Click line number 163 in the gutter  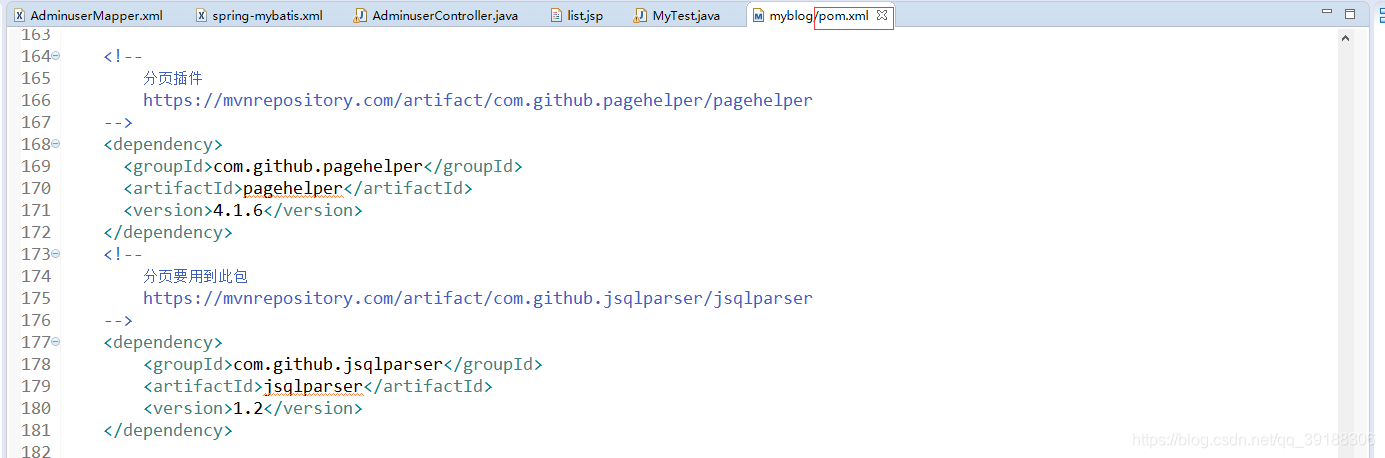coord(35,34)
